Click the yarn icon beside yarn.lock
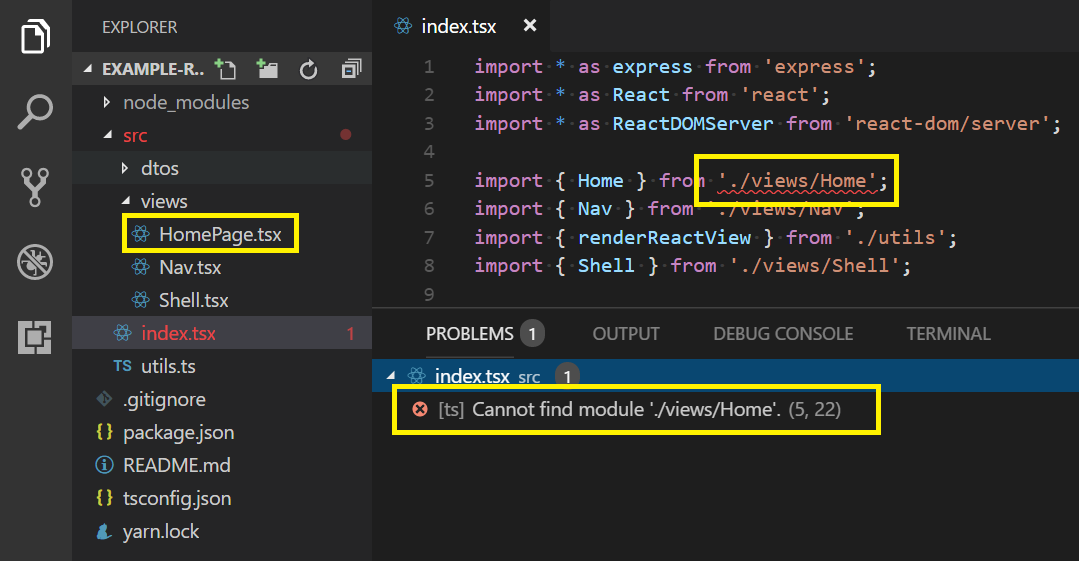Viewport: 1079px width, 561px height. click(x=105, y=531)
